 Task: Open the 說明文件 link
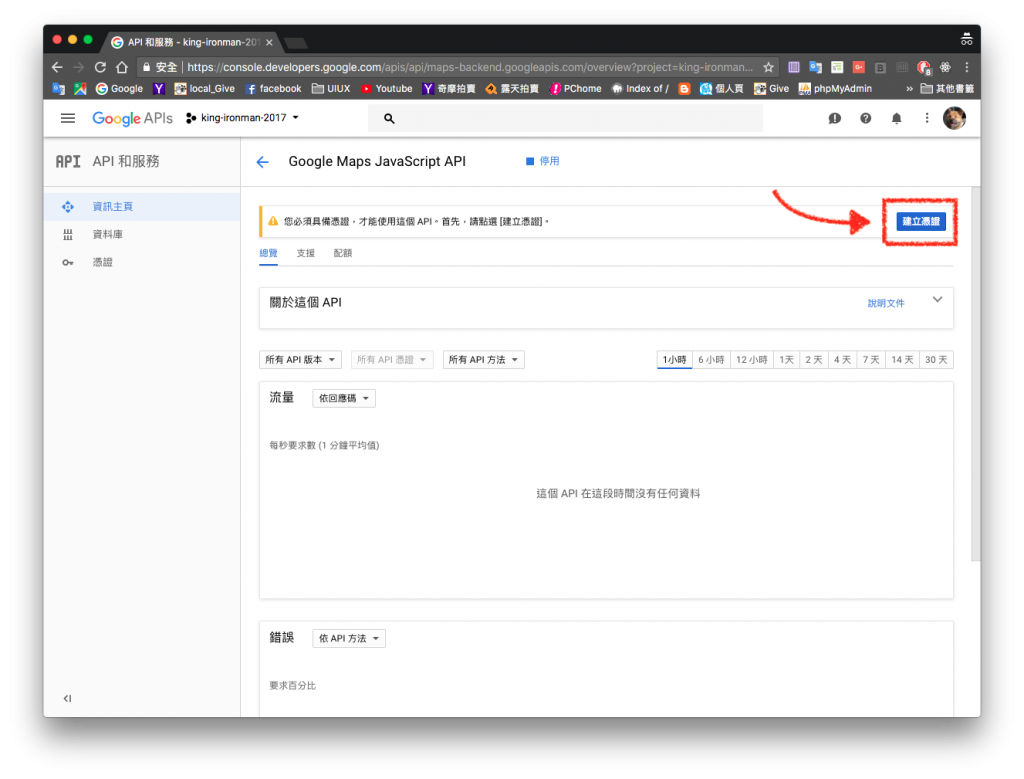[x=886, y=303]
